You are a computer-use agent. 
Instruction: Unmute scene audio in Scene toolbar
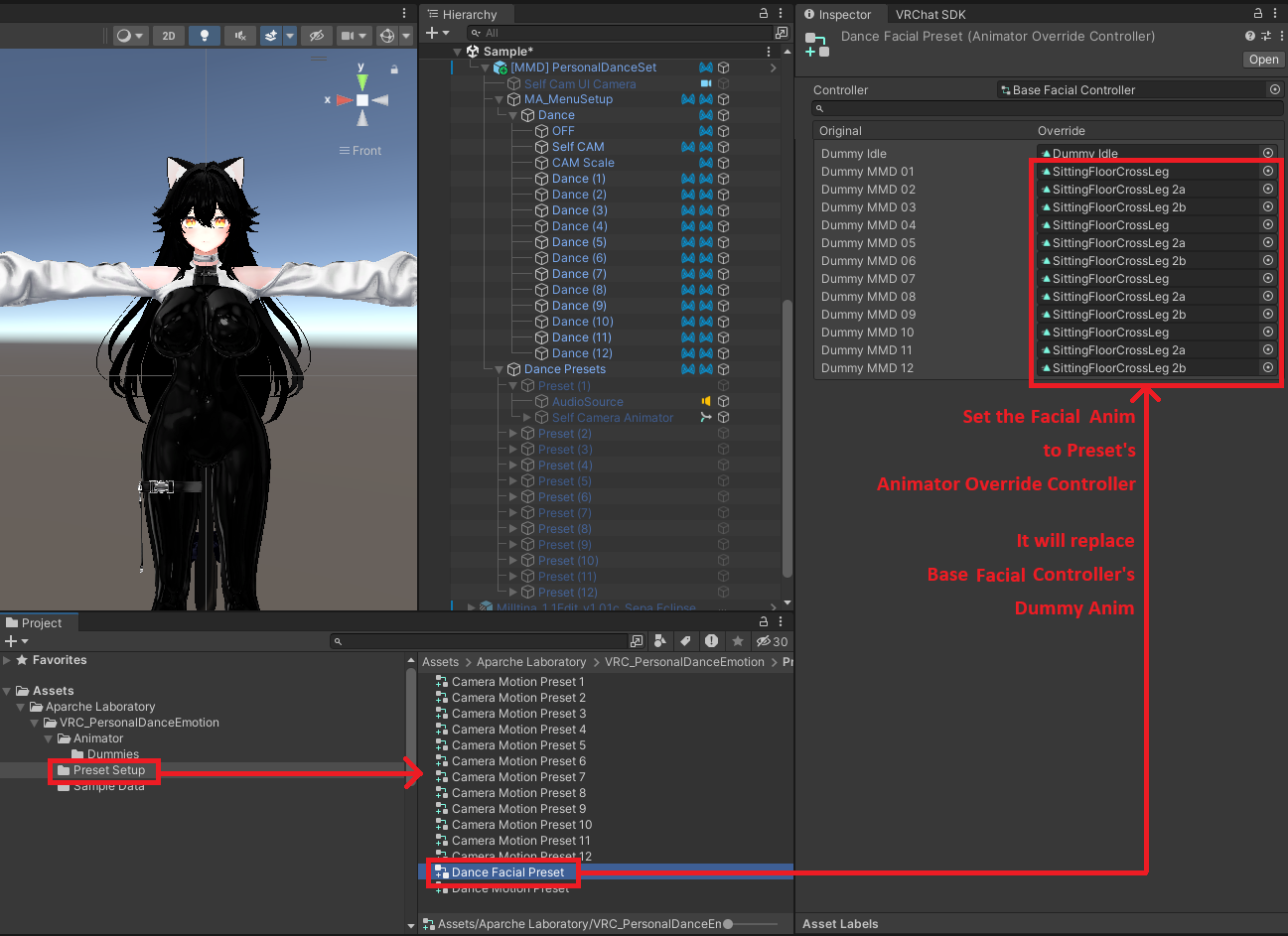pyautogui.click(x=239, y=36)
